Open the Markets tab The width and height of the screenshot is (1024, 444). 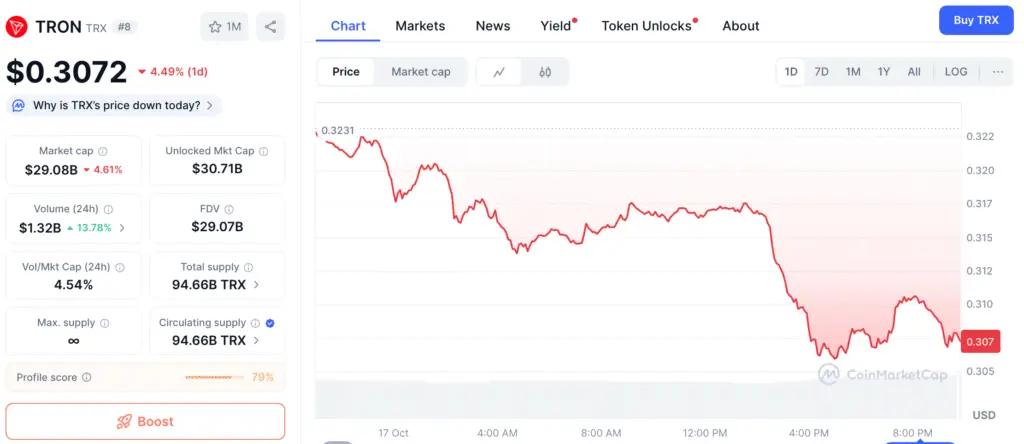tap(420, 26)
